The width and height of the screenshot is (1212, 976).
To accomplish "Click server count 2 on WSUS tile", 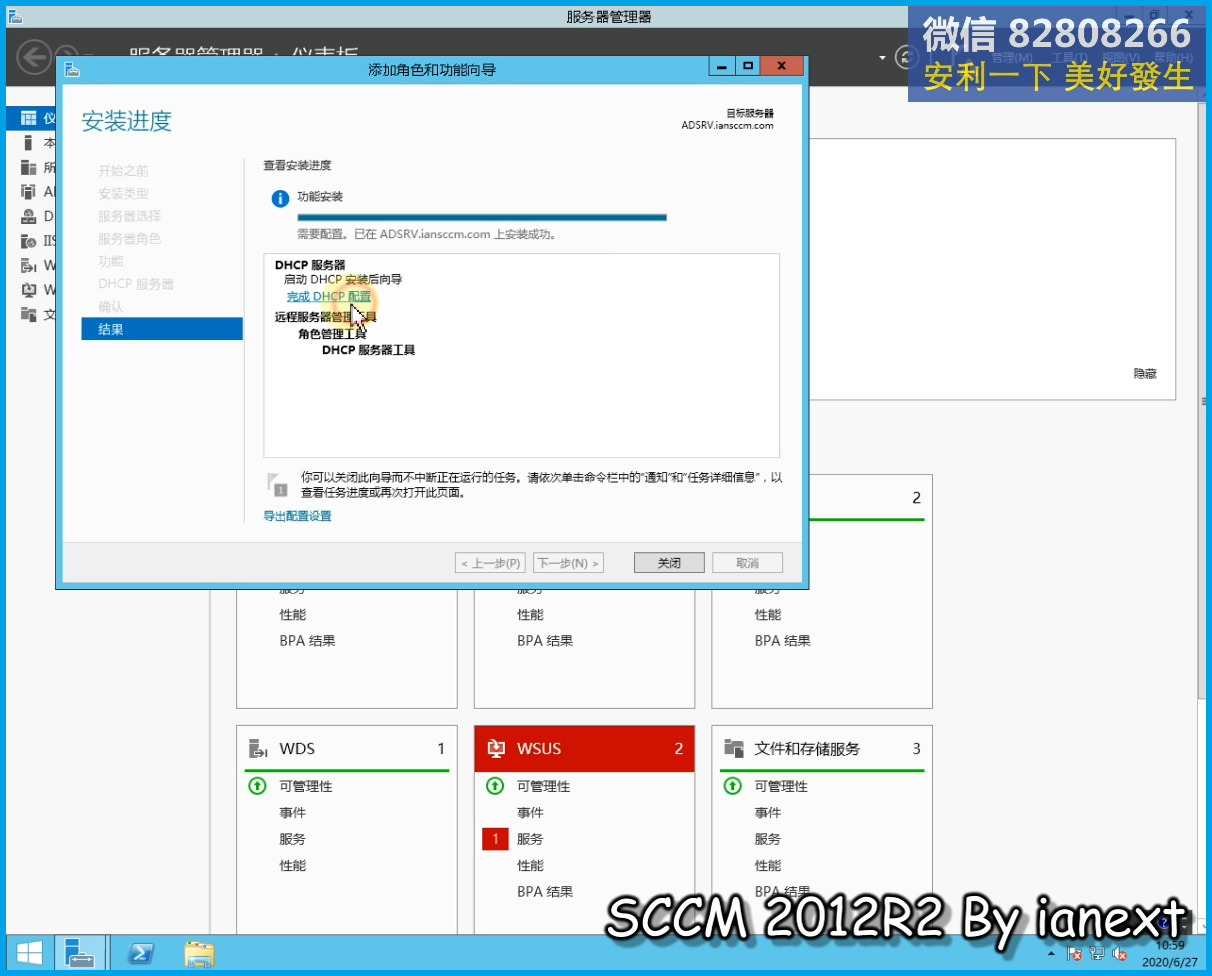I will pyautogui.click(x=679, y=748).
